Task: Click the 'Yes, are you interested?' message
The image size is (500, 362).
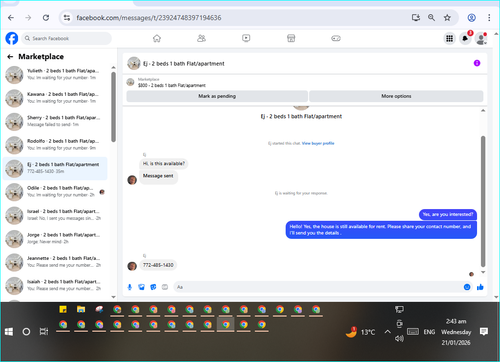Action: (x=448, y=214)
